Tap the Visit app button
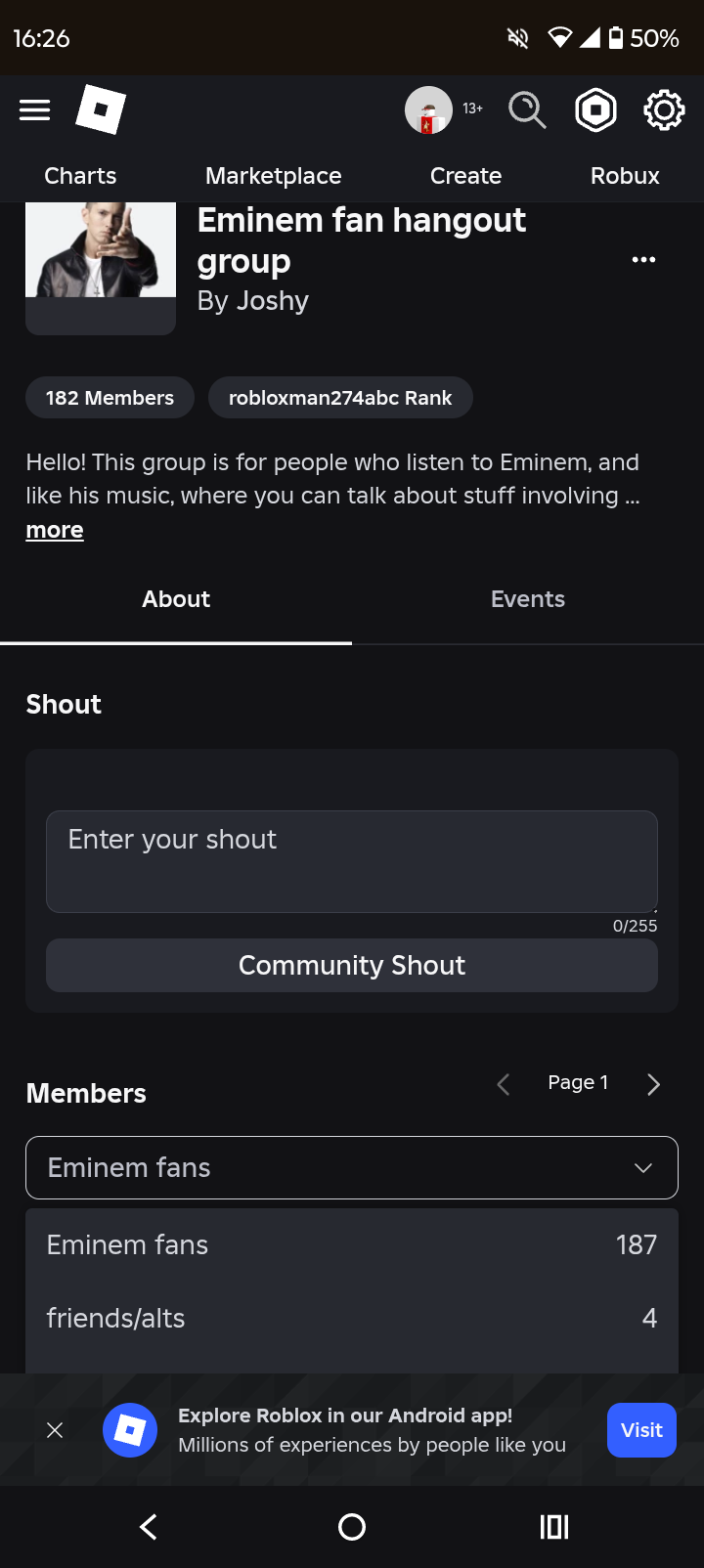The image size is (704, 1568). pyautogui.click(x=641, y=1430)
